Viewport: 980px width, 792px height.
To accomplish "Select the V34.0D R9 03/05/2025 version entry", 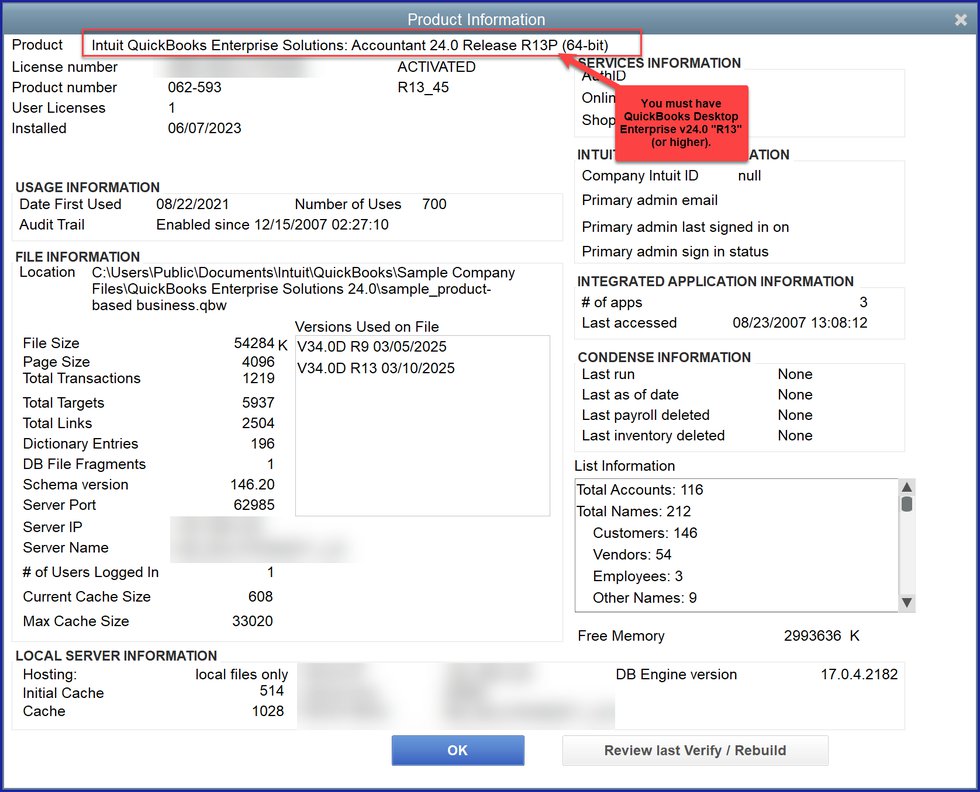I will pos(372,347).
